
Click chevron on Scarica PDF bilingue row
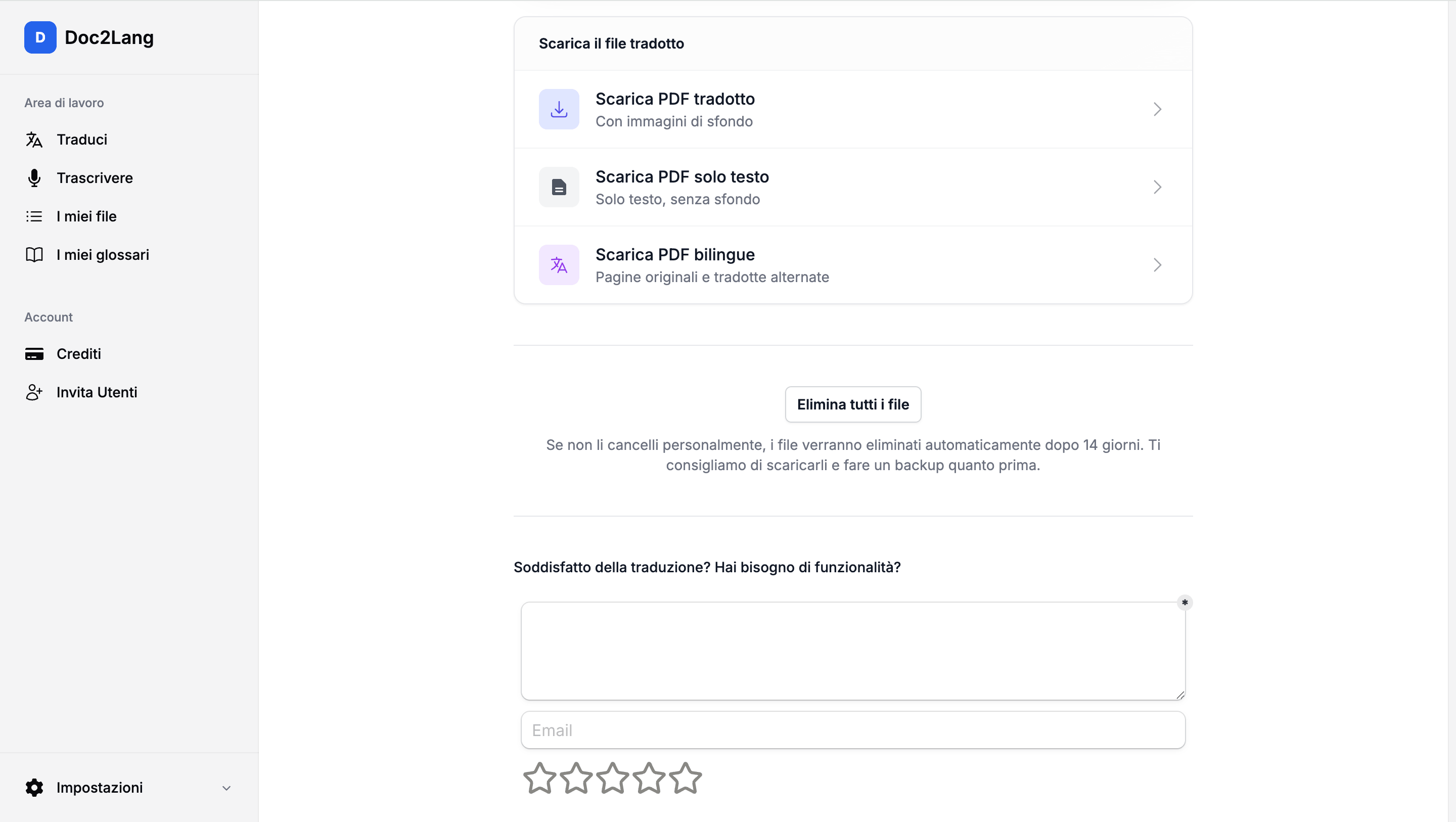coord(1157,265)
